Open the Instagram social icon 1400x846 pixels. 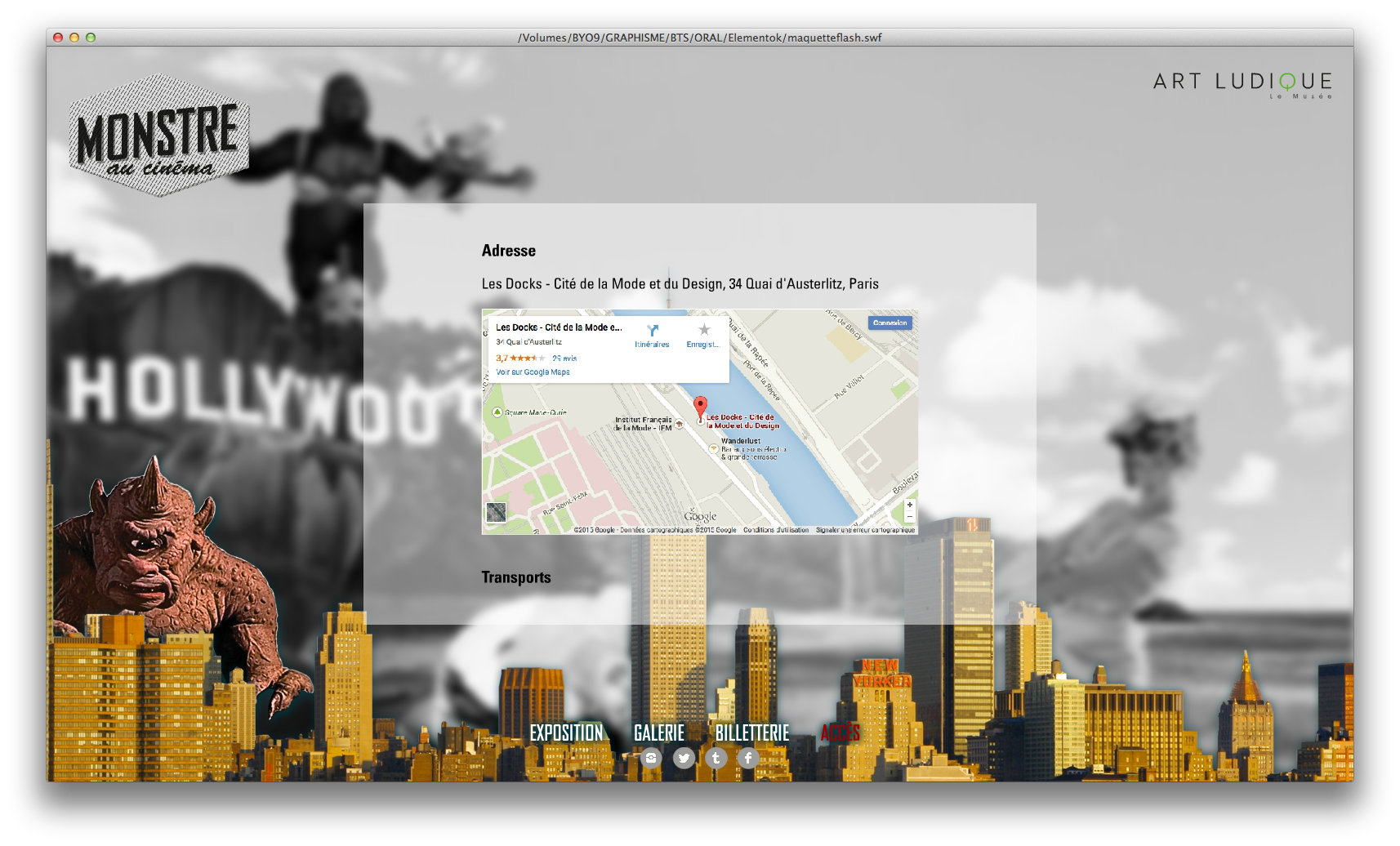651,758
